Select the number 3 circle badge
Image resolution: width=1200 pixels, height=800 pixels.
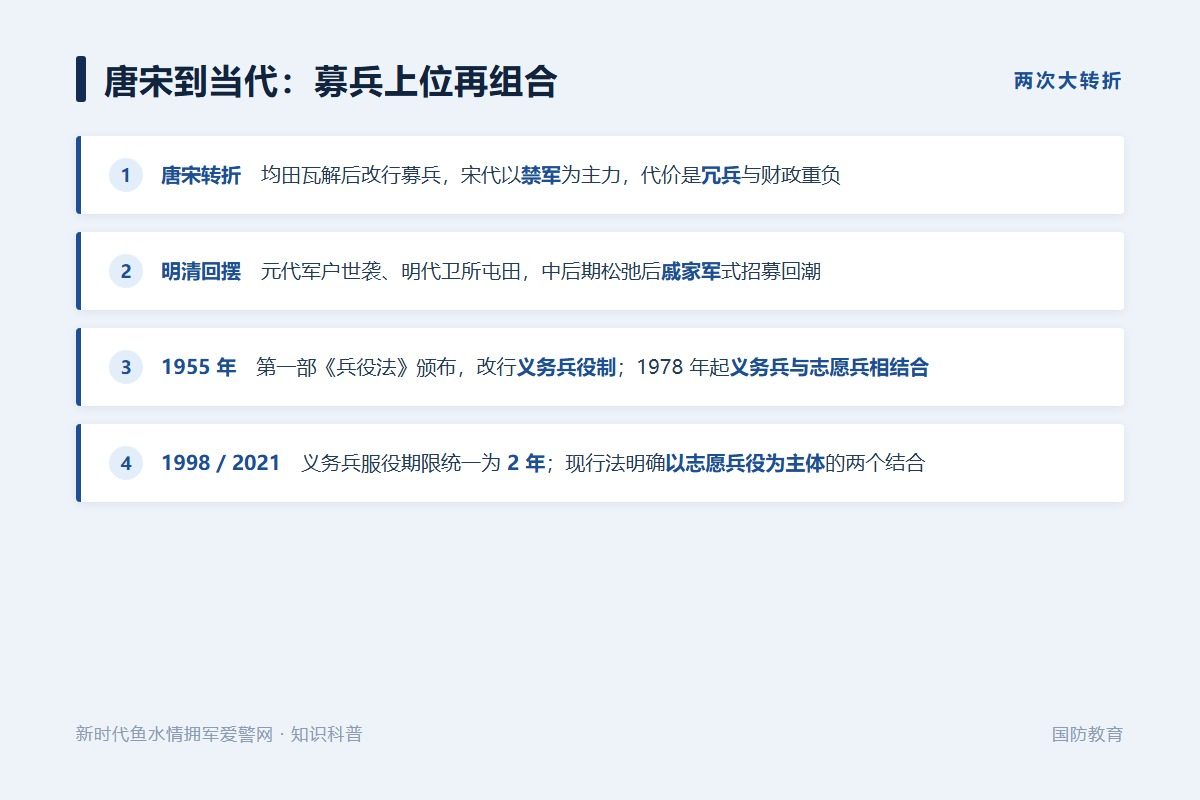[x=126, y=367]
